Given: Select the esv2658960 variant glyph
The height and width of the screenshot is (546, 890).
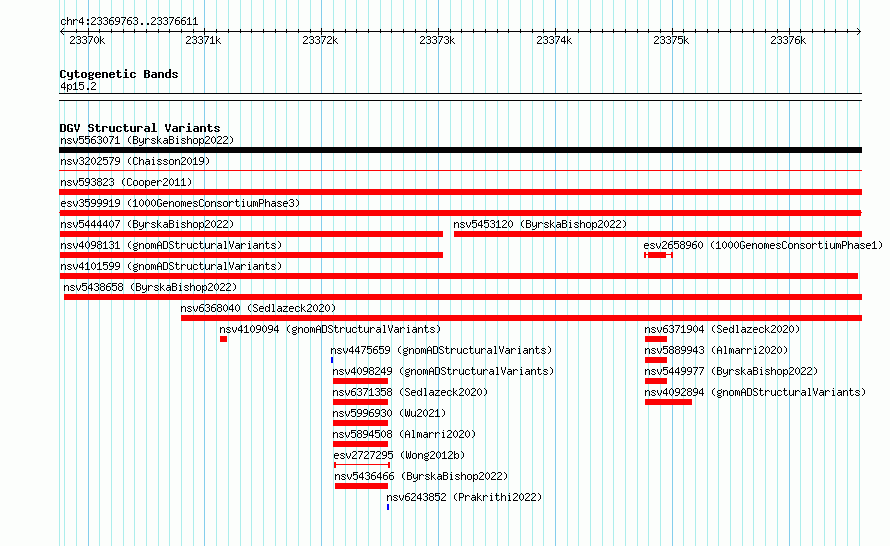Looking at the screenshot, I should coord(658,255).
